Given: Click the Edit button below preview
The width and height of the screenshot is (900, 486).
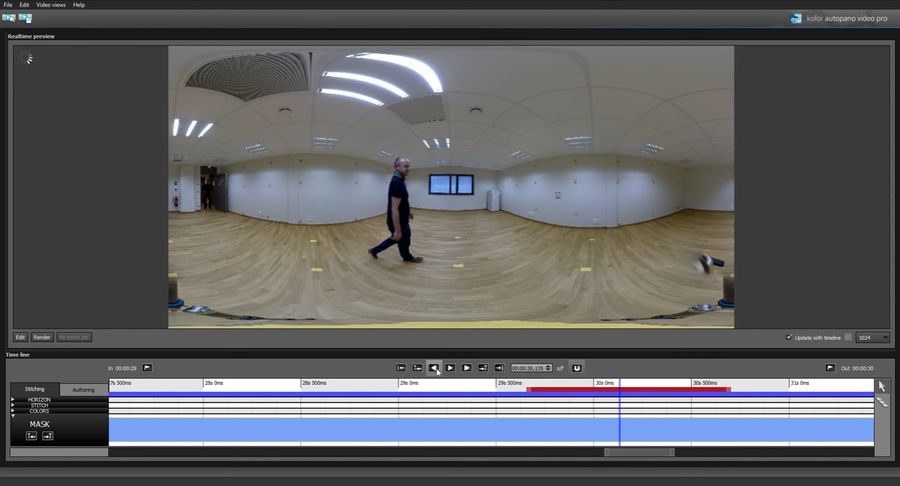Looking at the screenshot, I should coord(20,337).
